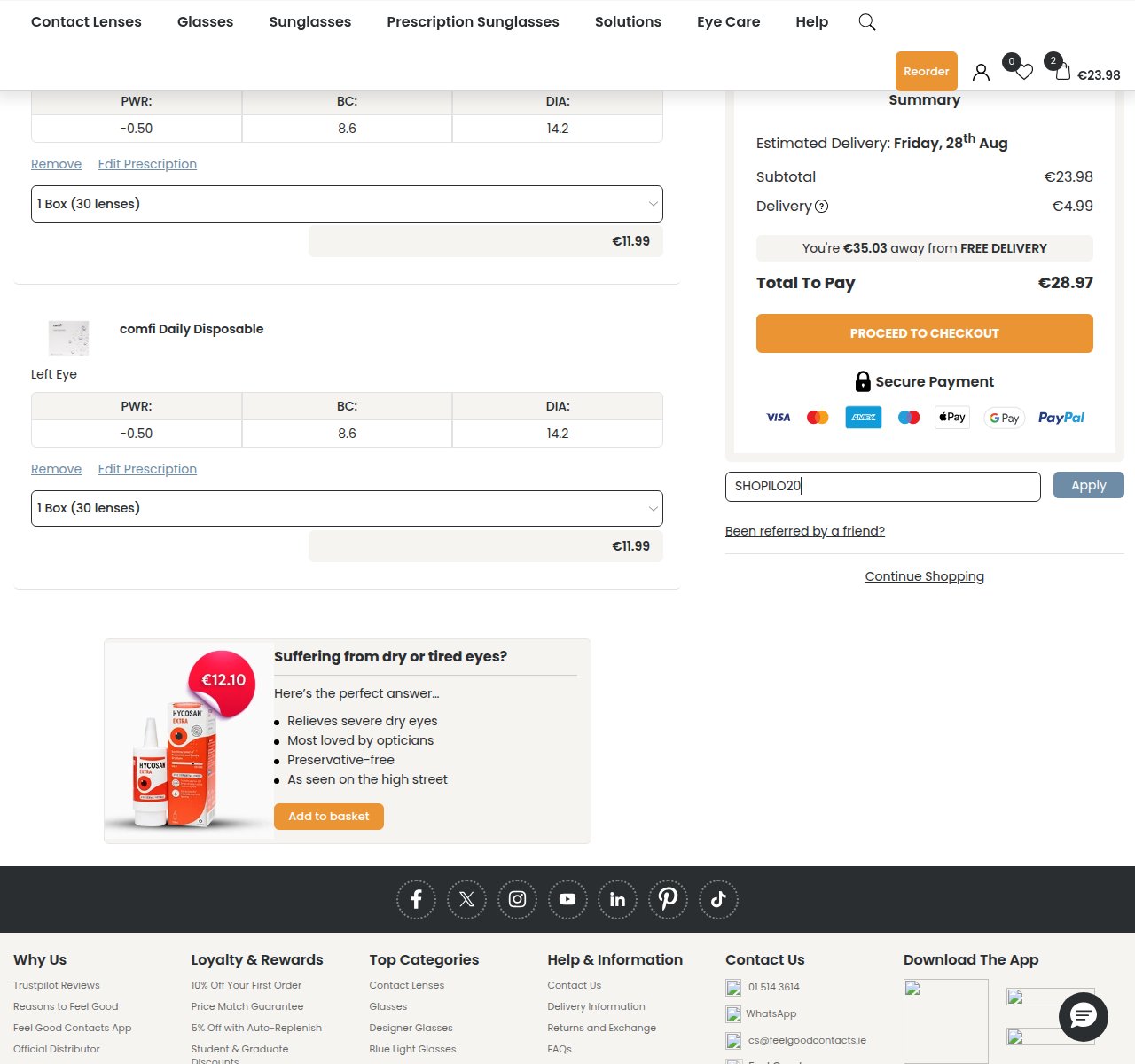Select the Visa card logo

click(x=779, y=418)
